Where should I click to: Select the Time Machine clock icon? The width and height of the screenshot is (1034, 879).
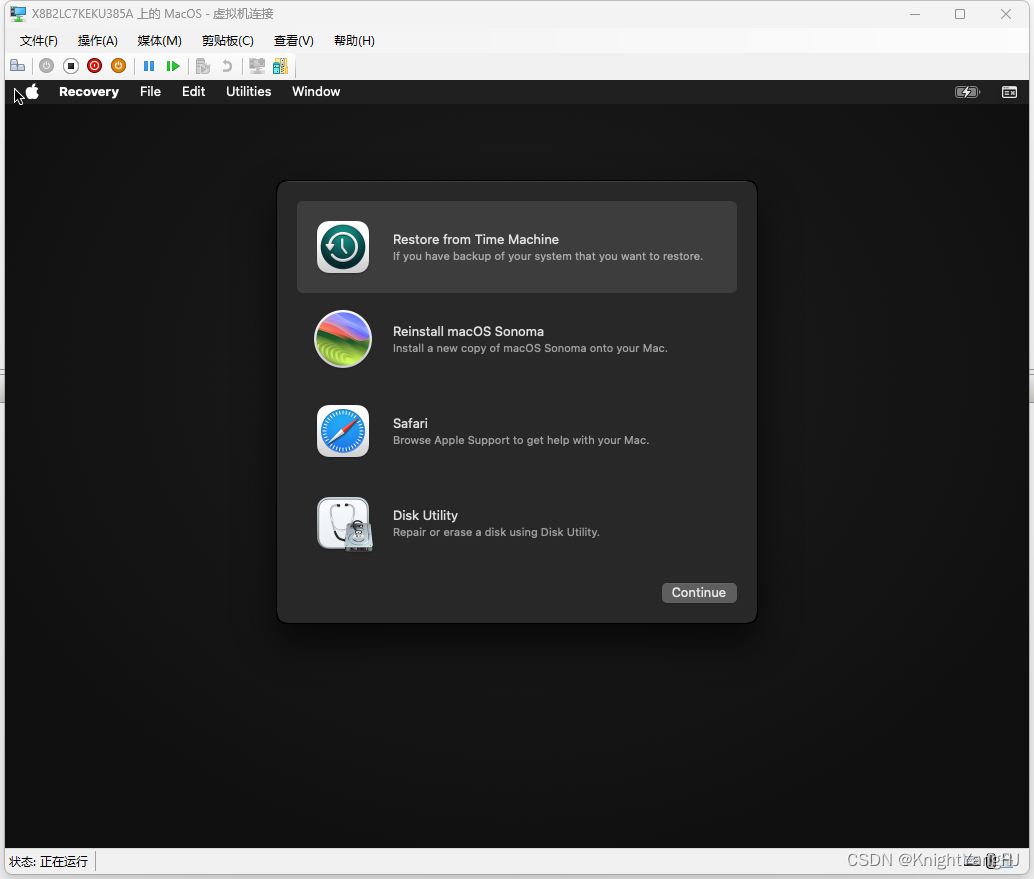343,247
